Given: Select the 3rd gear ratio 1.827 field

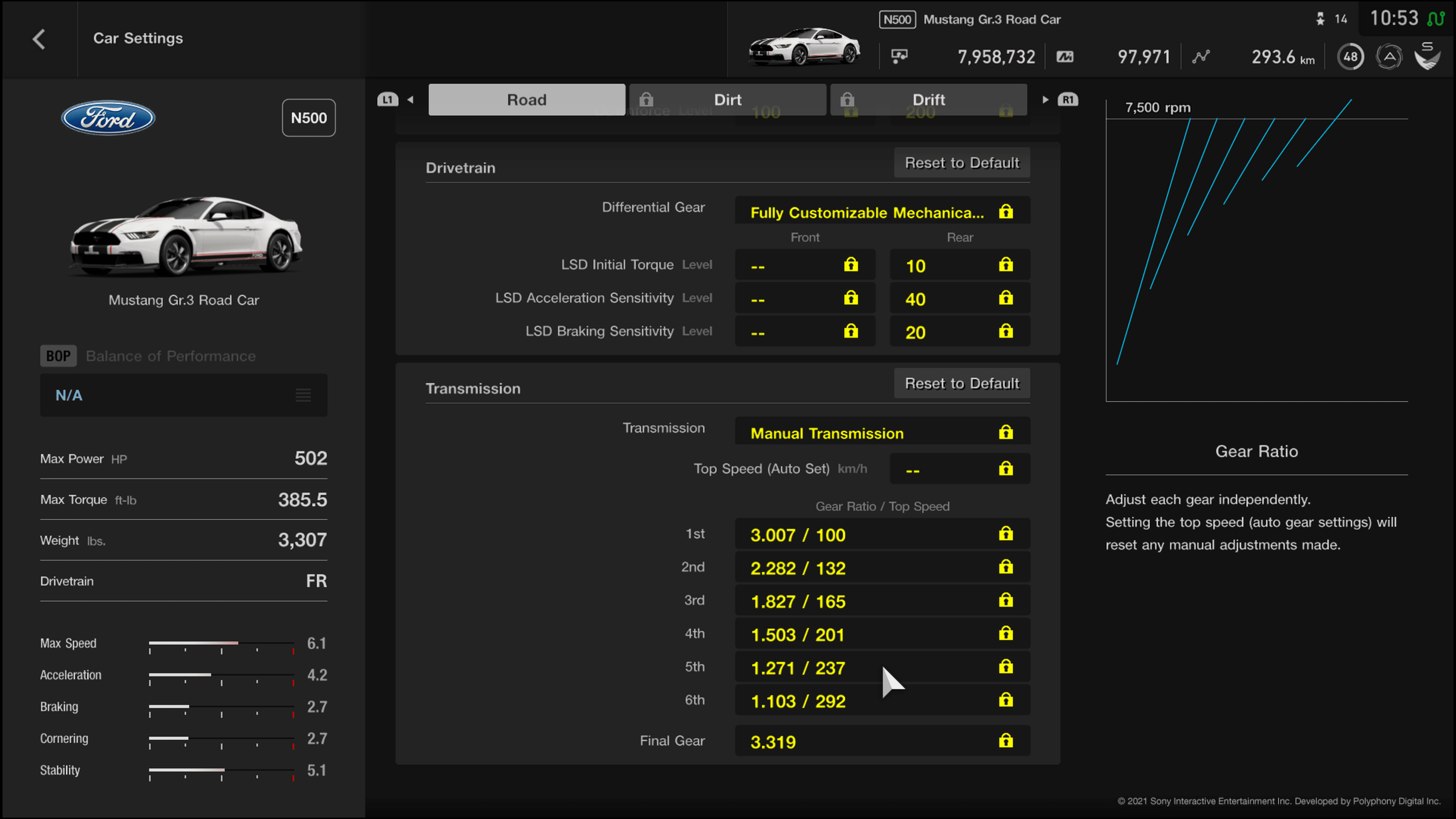Looking at the screenshot, I should [x=882, y=600].
